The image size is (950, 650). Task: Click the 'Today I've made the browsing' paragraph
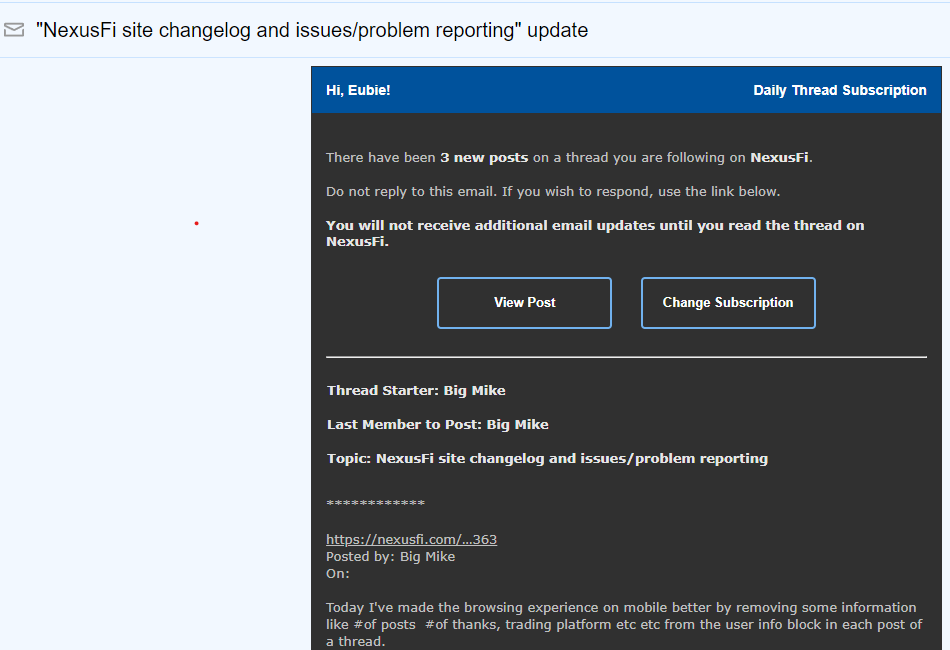click(624, 625)
